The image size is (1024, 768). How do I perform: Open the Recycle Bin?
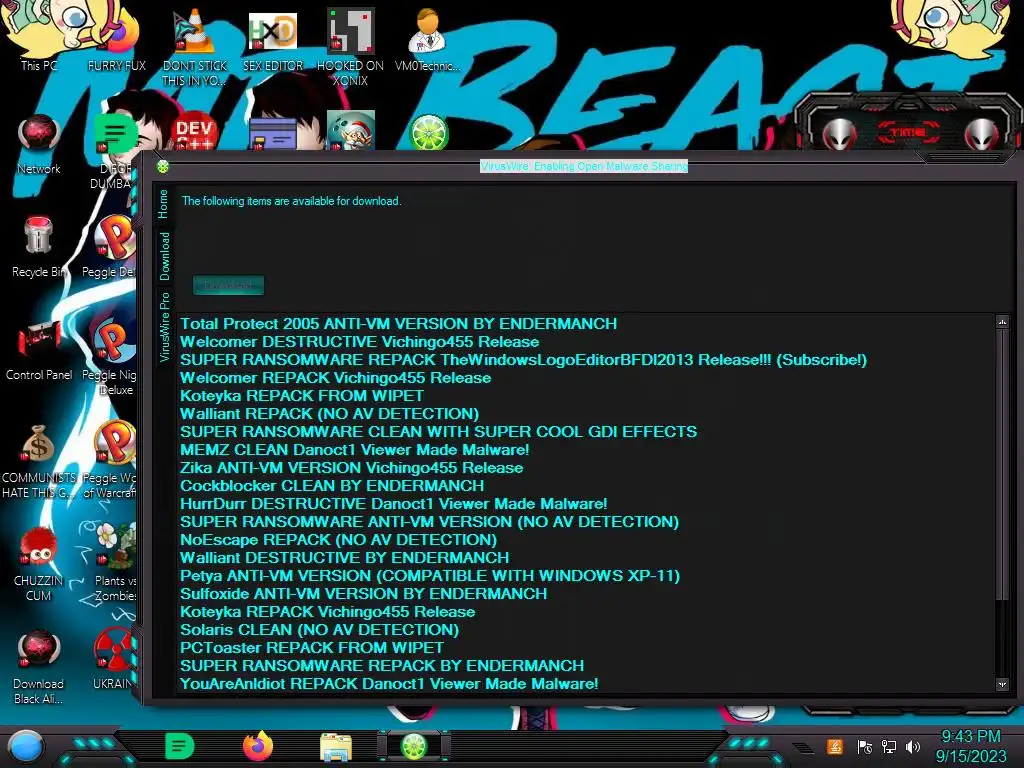click(39, 247)
